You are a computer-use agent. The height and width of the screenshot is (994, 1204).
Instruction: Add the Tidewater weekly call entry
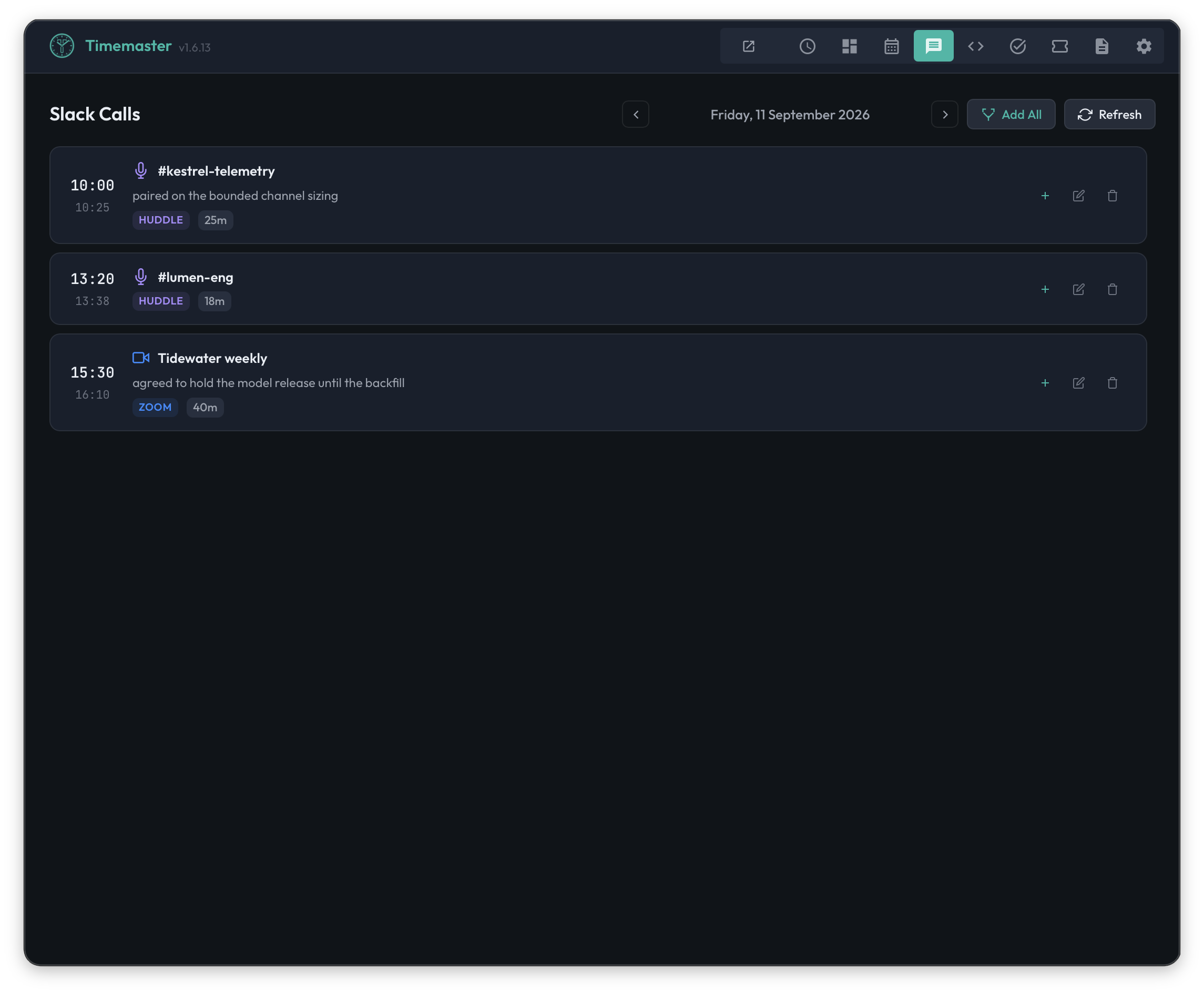1045,383
